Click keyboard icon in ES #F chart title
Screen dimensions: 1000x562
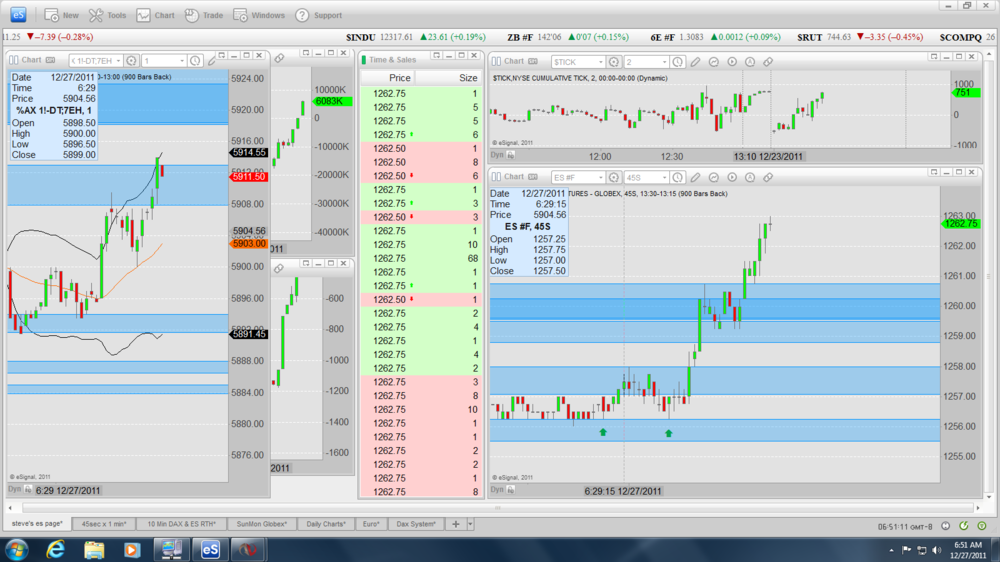[533, 177]
